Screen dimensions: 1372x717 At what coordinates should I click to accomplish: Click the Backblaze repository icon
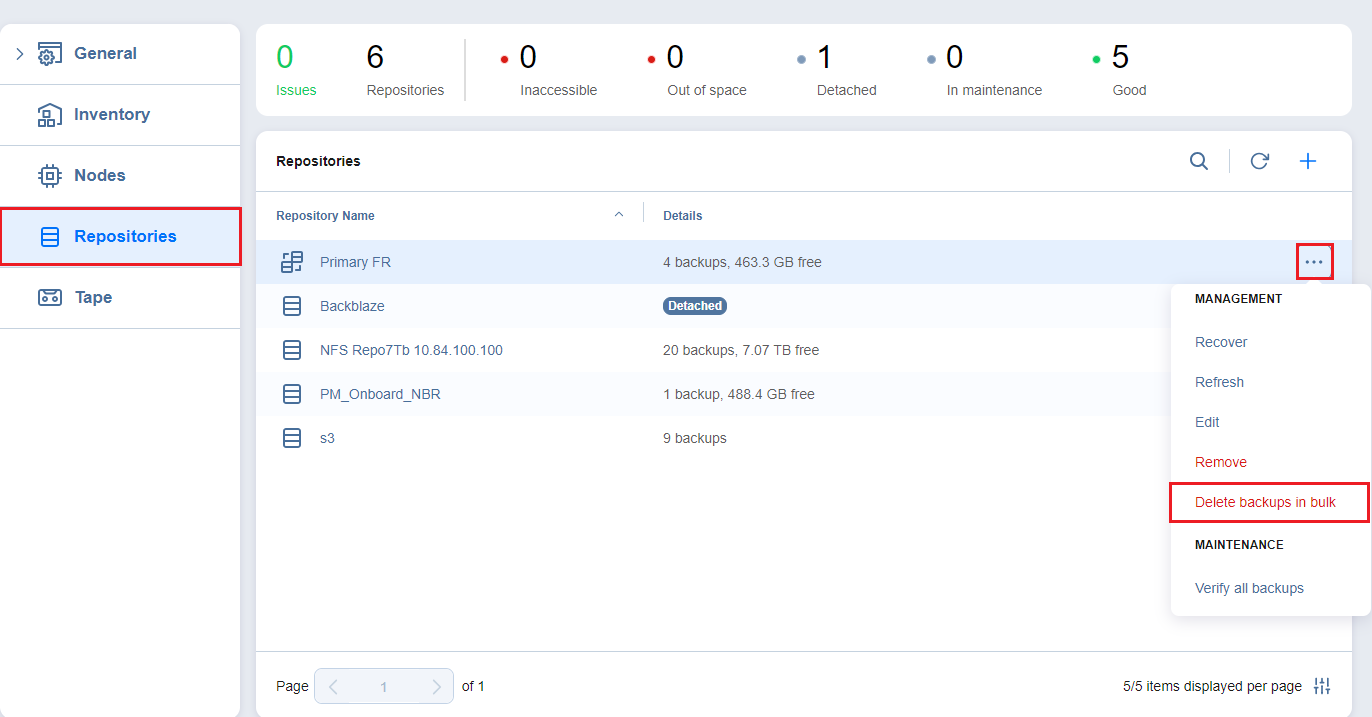[292, 306]
